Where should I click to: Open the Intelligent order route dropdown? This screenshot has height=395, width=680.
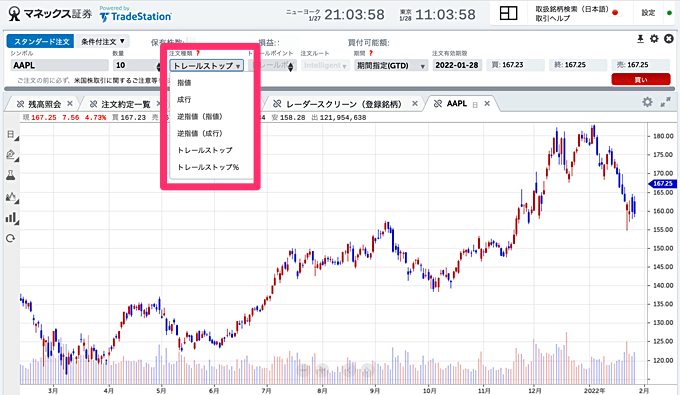325,65
